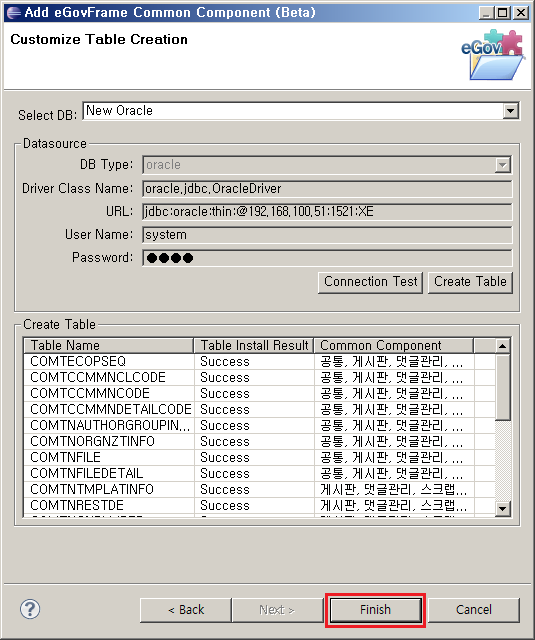Click common component cell of COMTNTMPLATINFO
This screenshot has width=535, height=640.
[394, 489]
